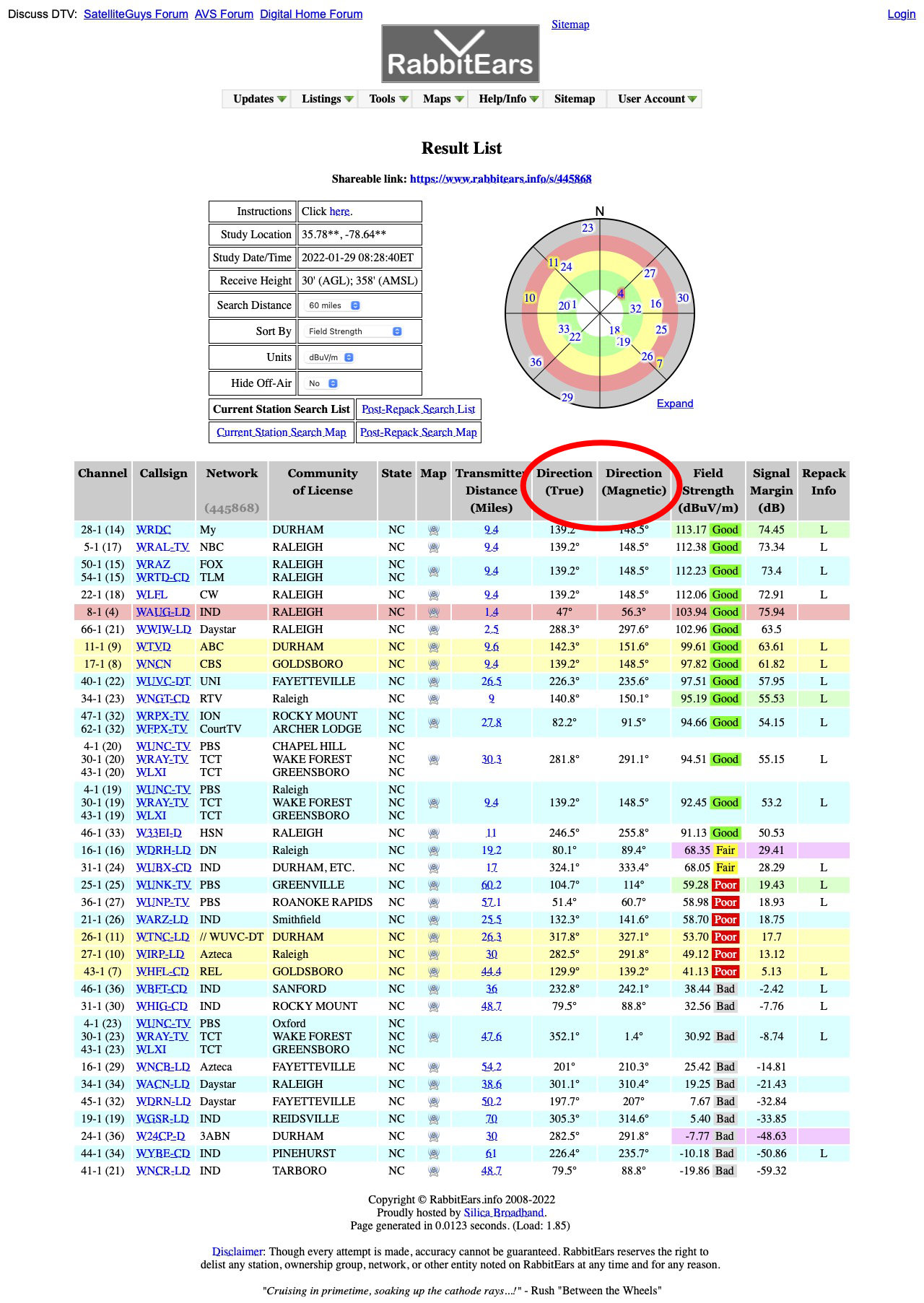The width and height of the screenshot is (924, 1303).
Task: Open map icon for WNCR-LD Tarboro
Action: [x=433, y=1171]
